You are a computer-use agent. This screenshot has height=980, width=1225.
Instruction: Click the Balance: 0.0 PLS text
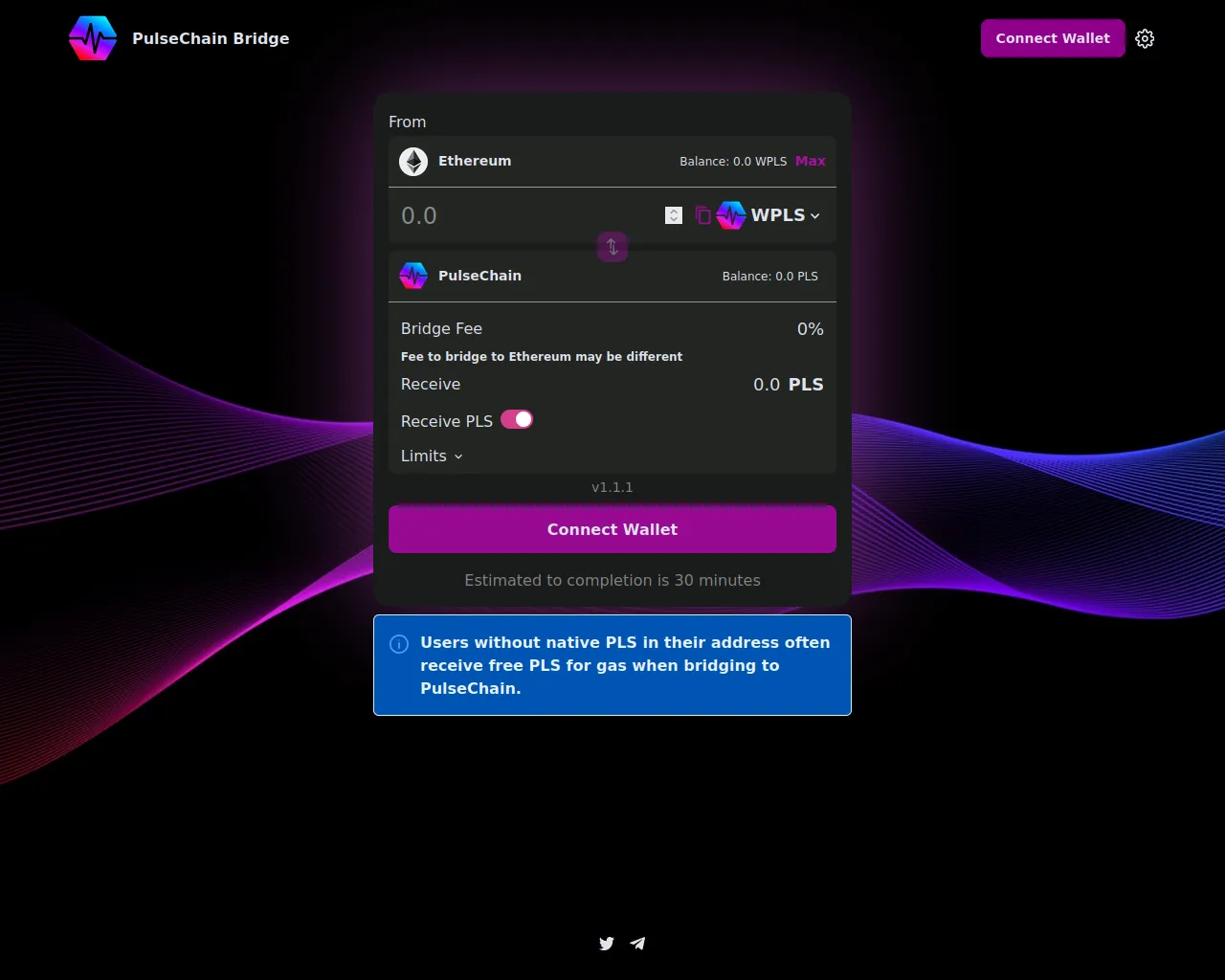point(770,277)
